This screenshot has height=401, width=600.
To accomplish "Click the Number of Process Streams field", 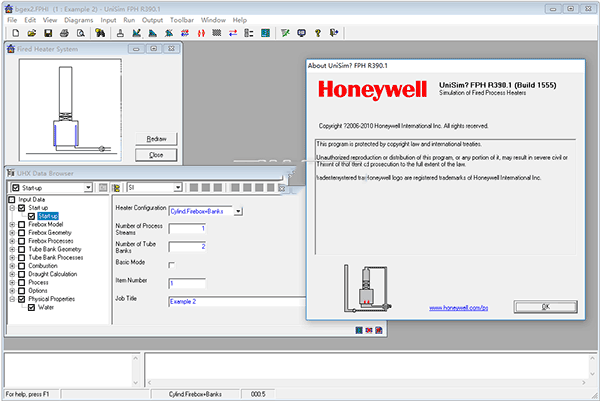I will 187,228.
